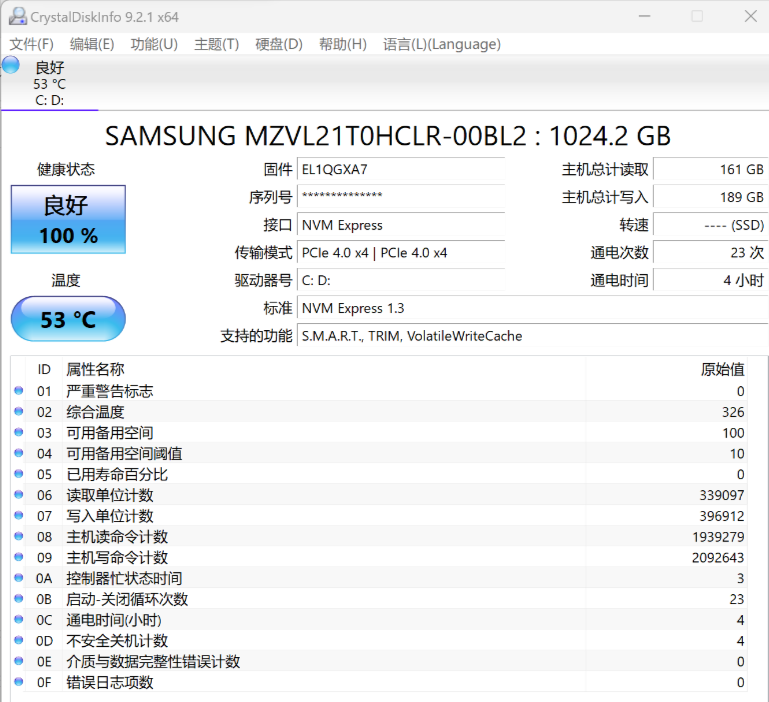This screenshot has width=769, height=702.
Task: Click the 23 次 power-on count value
Action: (x=711, y=253)
